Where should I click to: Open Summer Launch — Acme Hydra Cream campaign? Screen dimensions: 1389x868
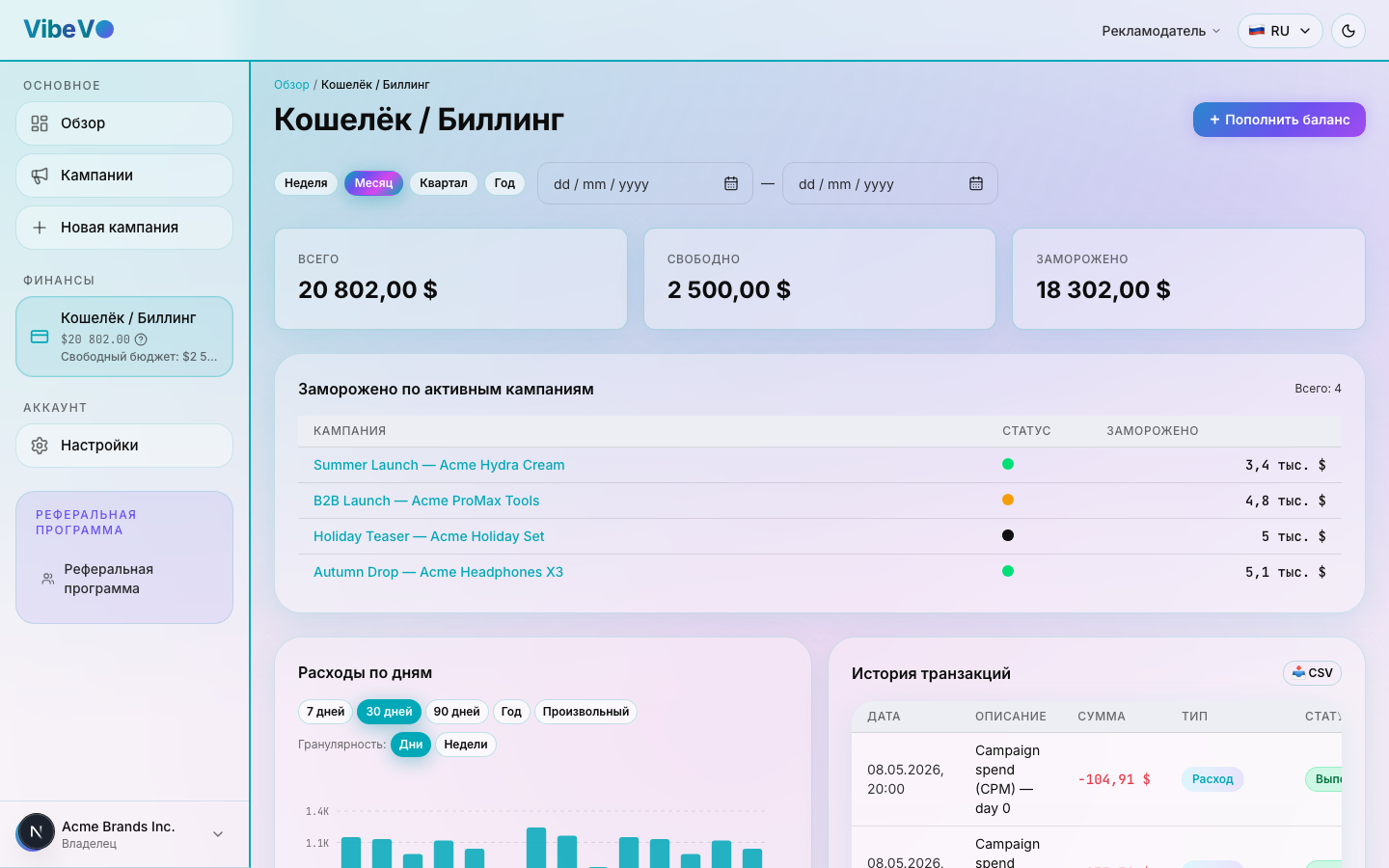(439, 465)
